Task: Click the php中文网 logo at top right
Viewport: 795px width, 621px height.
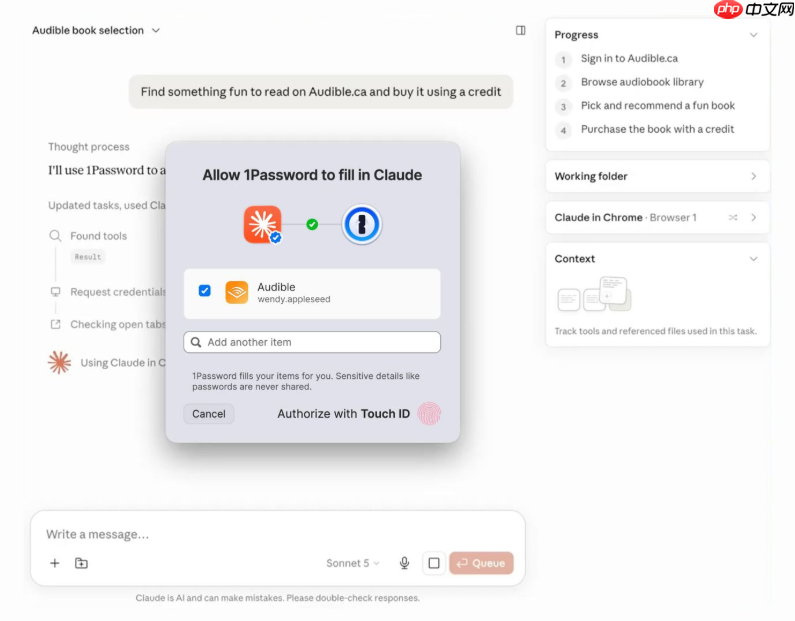Action: pyautogui.click(x=754, y=9)
